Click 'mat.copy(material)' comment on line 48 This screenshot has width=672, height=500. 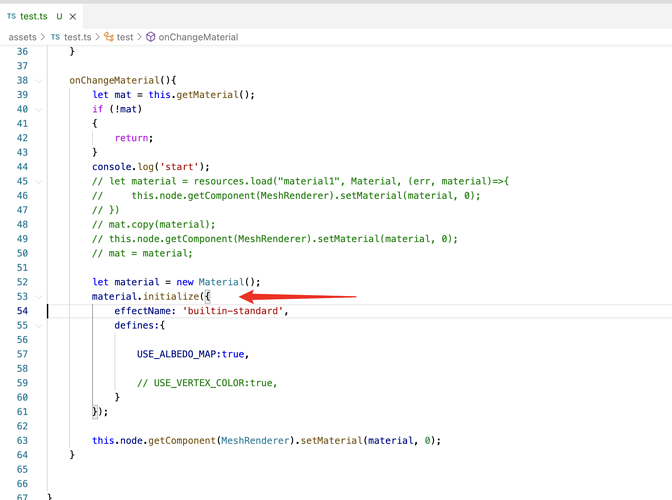tap(159, 225)
